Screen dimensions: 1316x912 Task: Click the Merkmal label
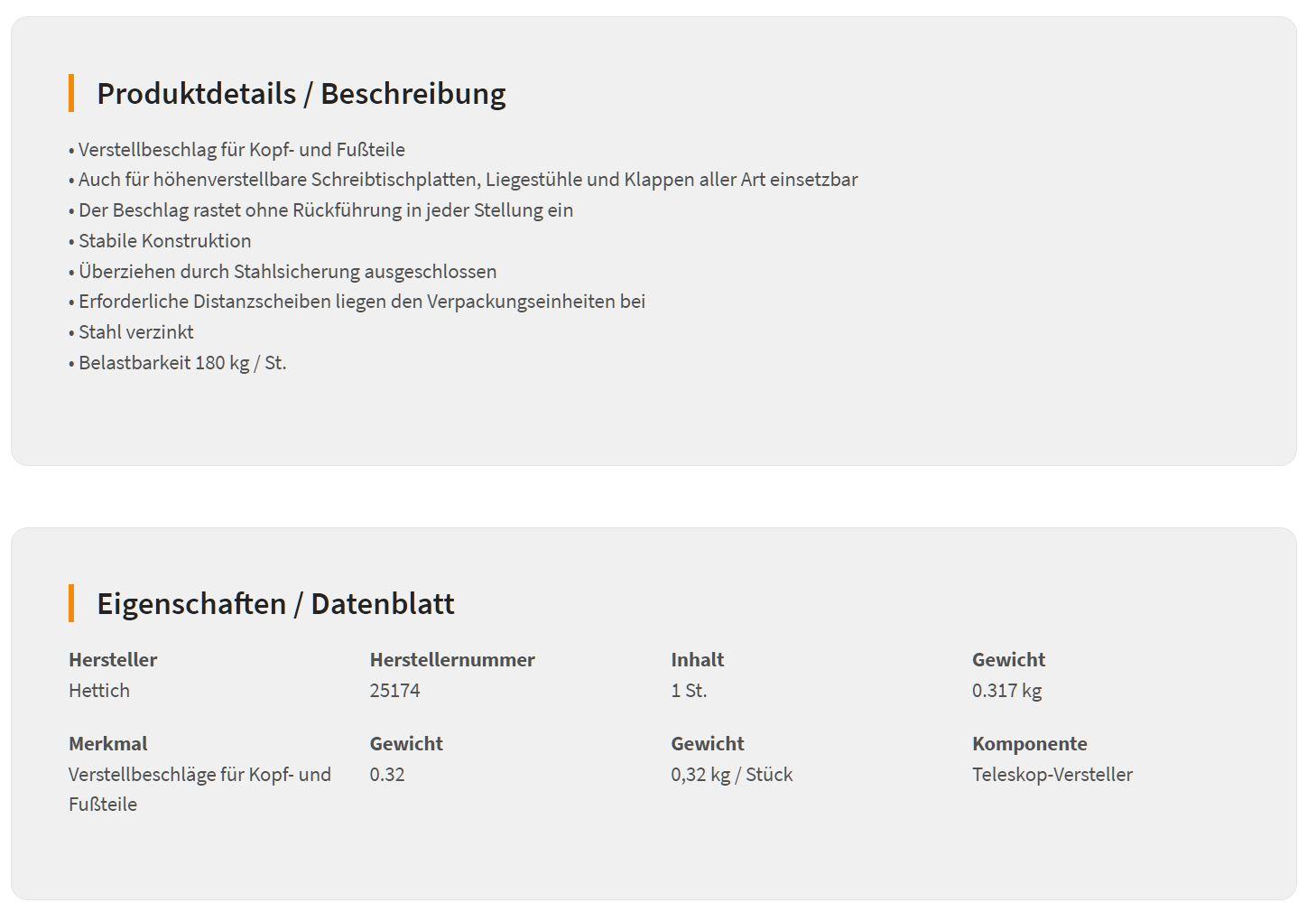tap(107, 744)
